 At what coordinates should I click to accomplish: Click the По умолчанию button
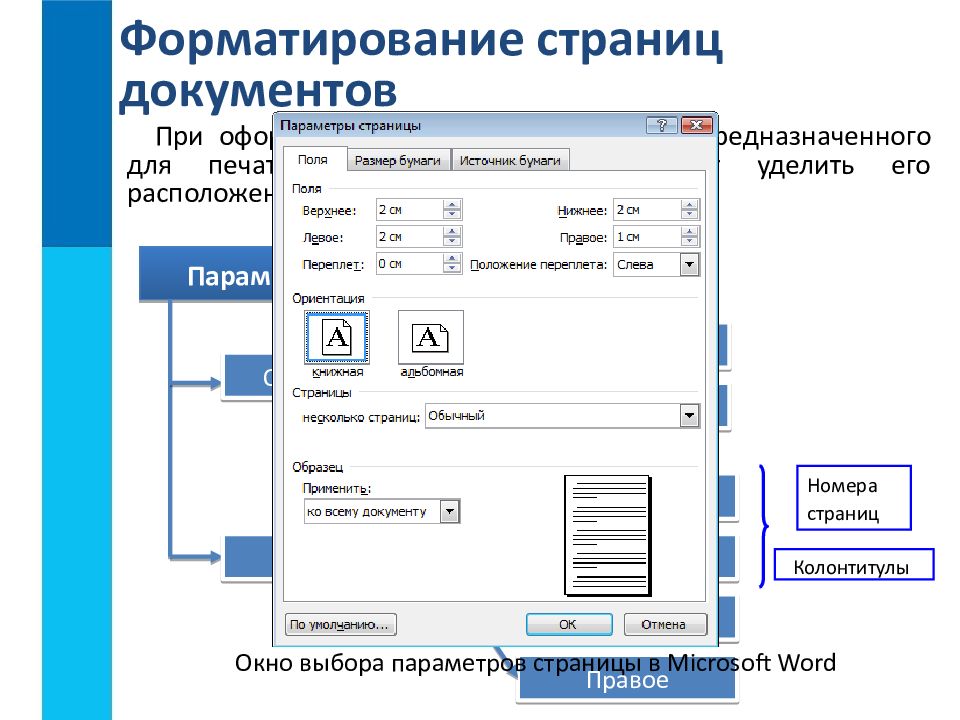coord(341,624)
